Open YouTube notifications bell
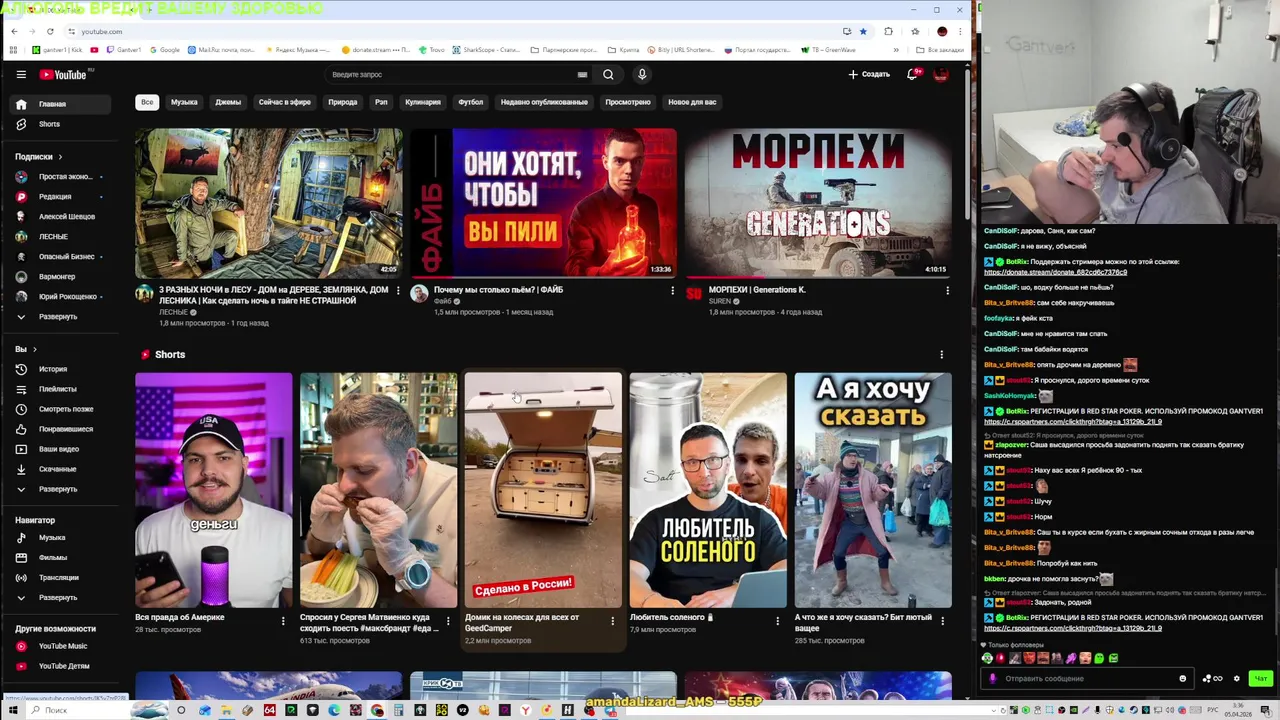Screen dimensions: 1280x720 [912, 74]
